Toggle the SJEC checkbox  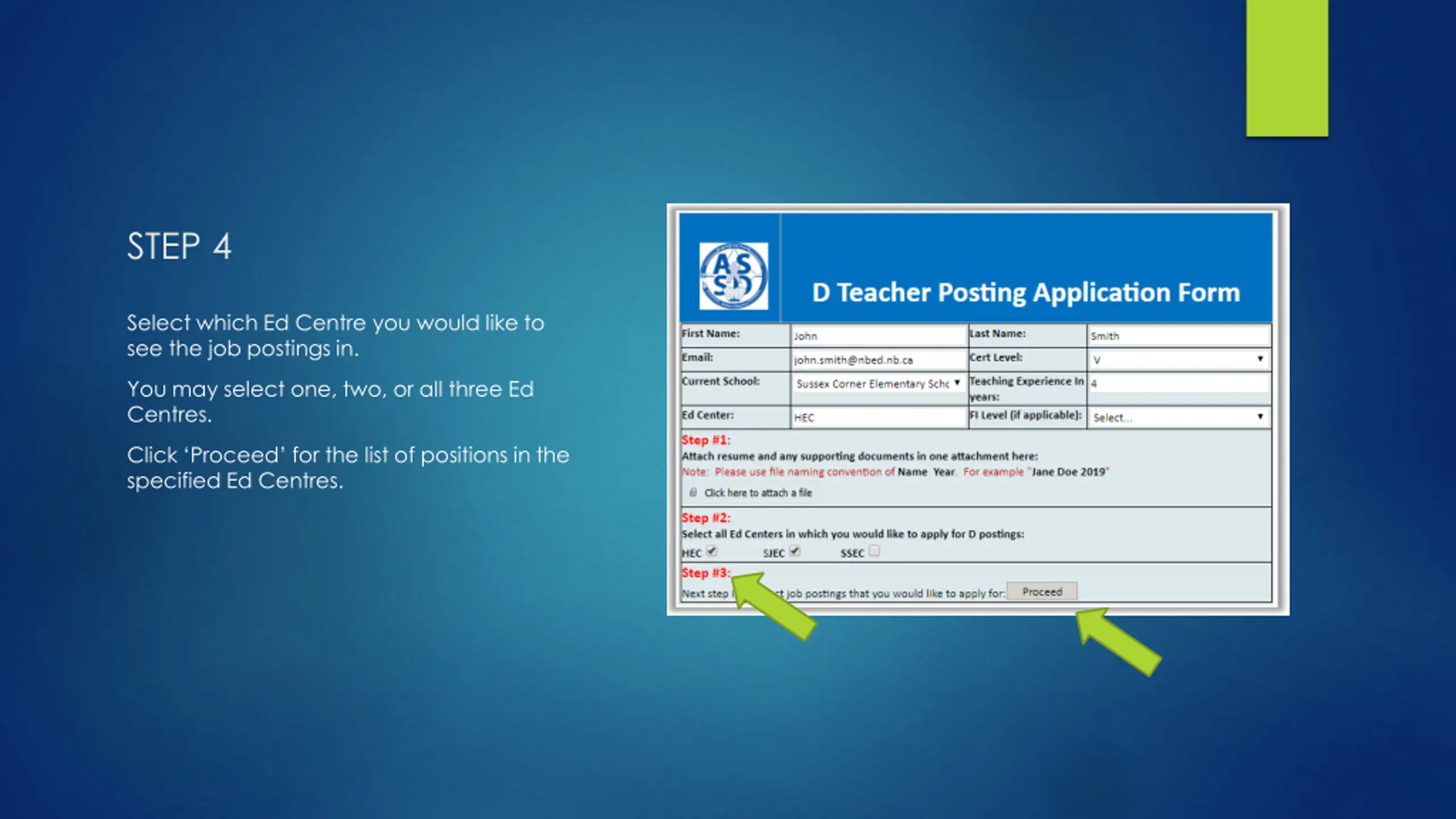point(795,551)
